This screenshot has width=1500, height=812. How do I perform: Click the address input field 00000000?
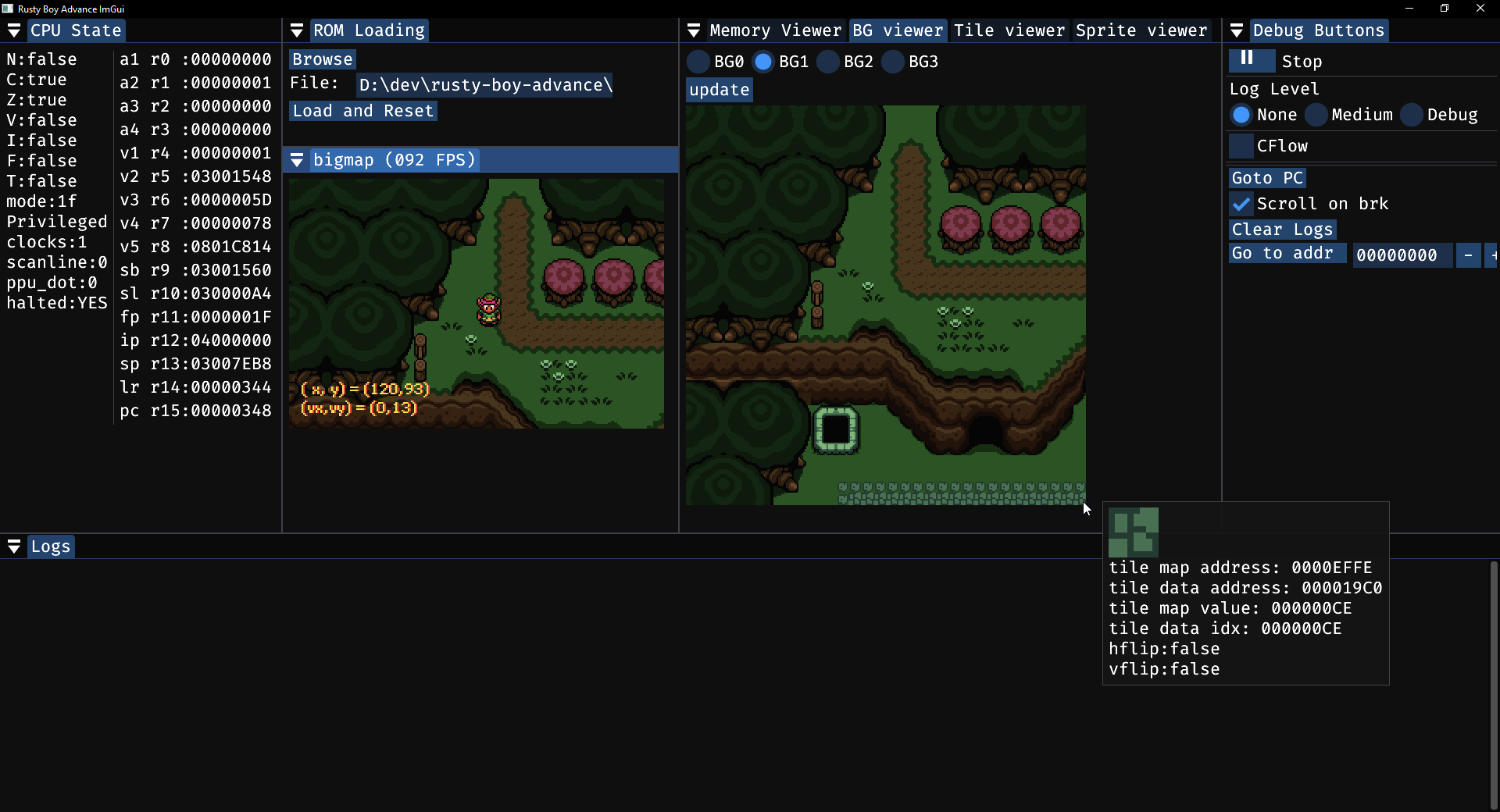tap(1402, 255)
